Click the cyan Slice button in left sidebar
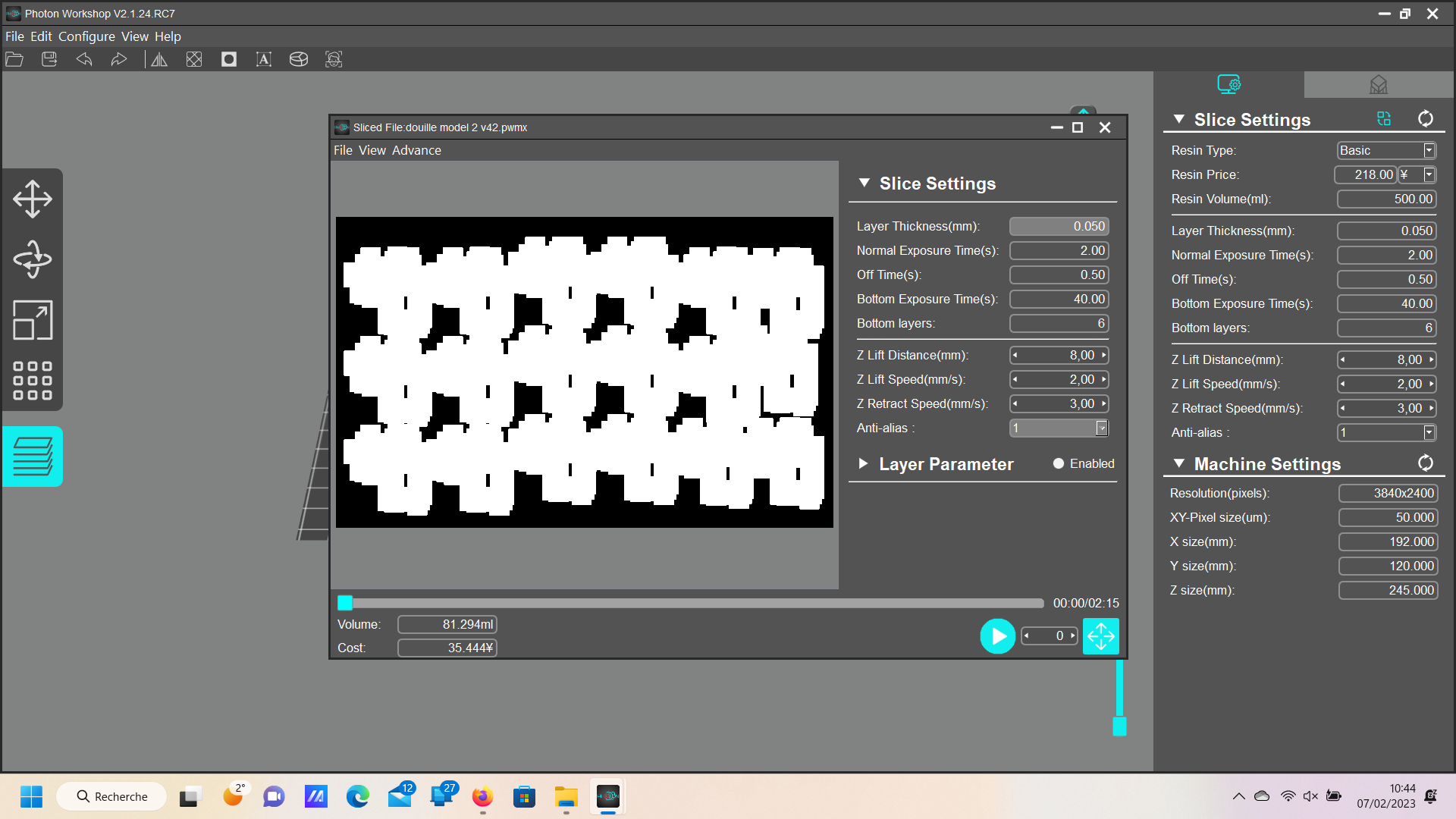1456x819 pixels. pos(33,457)
